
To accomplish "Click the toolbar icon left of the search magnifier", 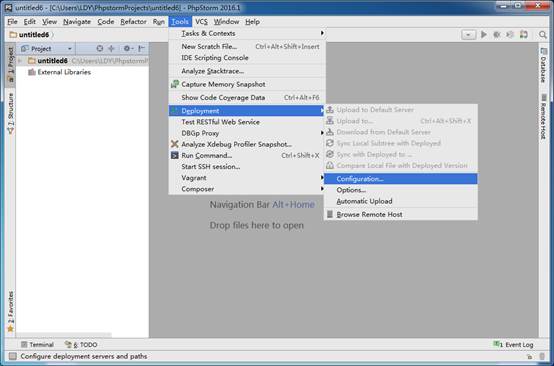I will (523, 35).
